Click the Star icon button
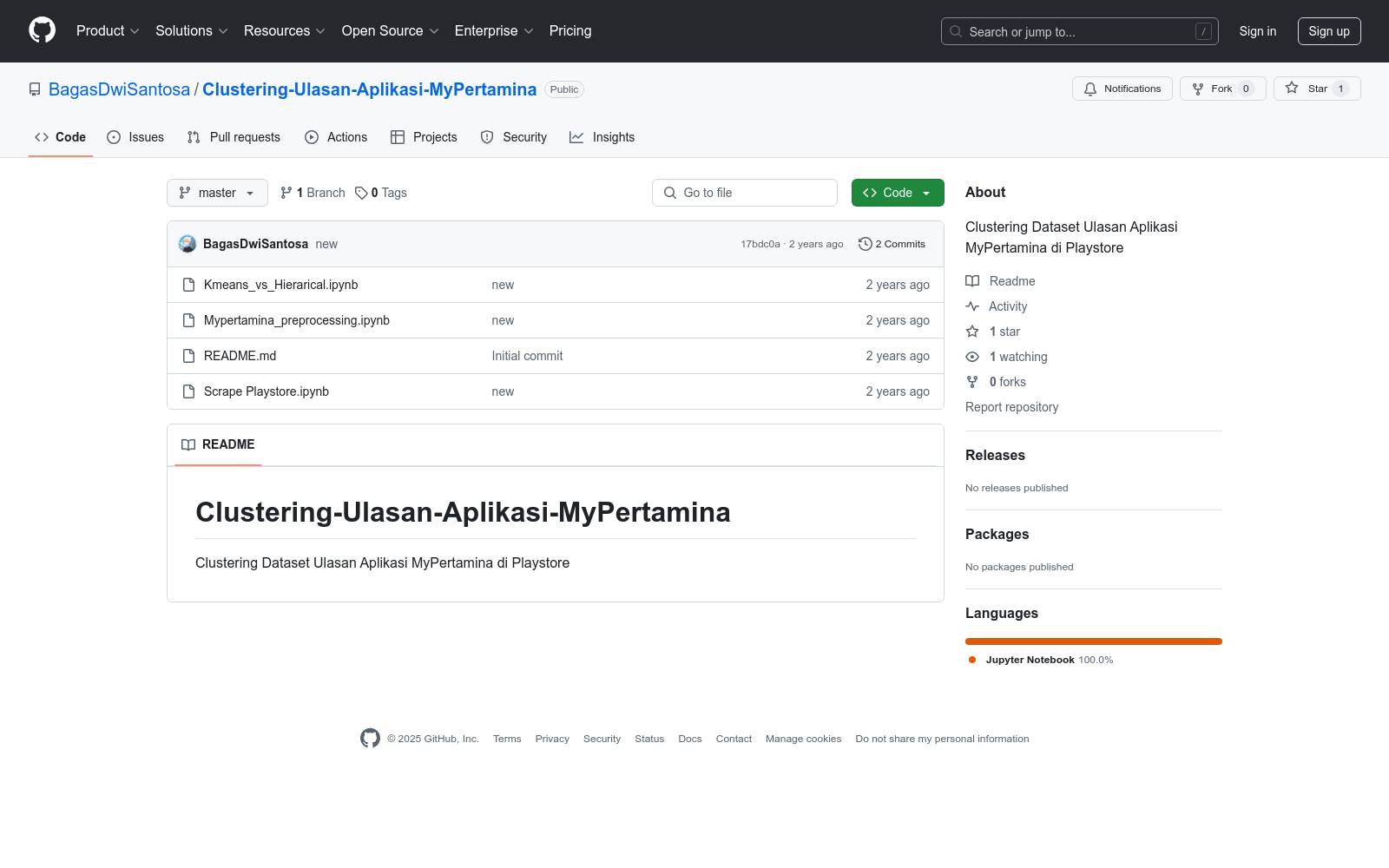This screenshot has height=868, width=1389. click(1292, 89)
